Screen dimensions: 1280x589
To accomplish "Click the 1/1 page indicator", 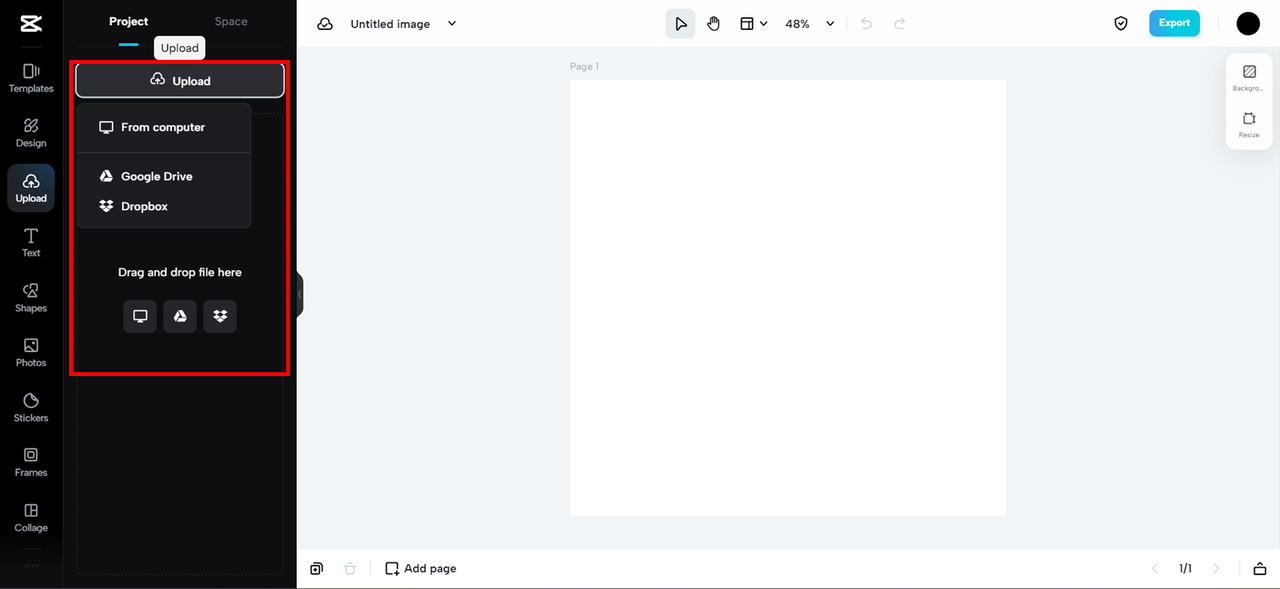I will pos(1185,568).
